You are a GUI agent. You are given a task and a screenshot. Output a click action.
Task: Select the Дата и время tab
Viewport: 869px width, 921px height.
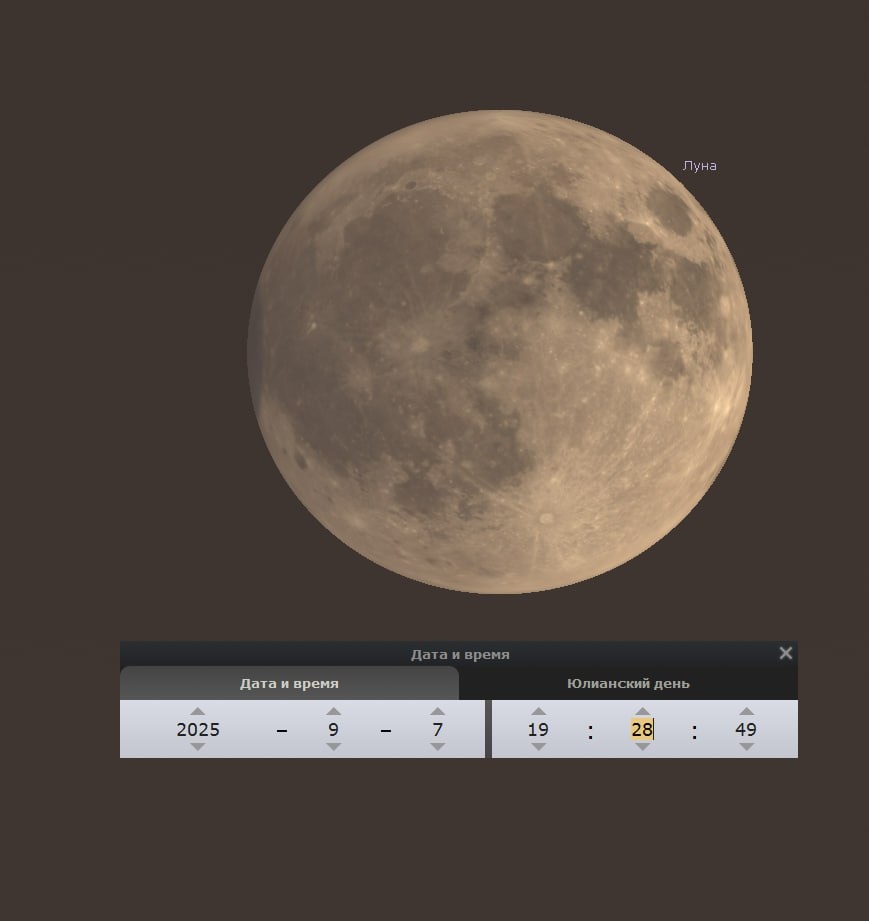tap(289, 684)
